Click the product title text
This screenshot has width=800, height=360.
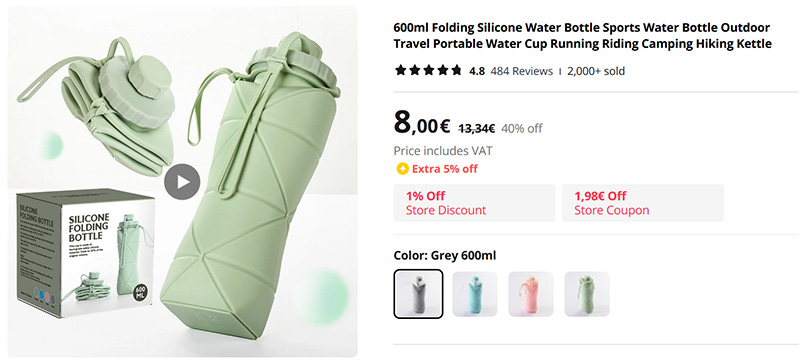click(x=582, y=36)
